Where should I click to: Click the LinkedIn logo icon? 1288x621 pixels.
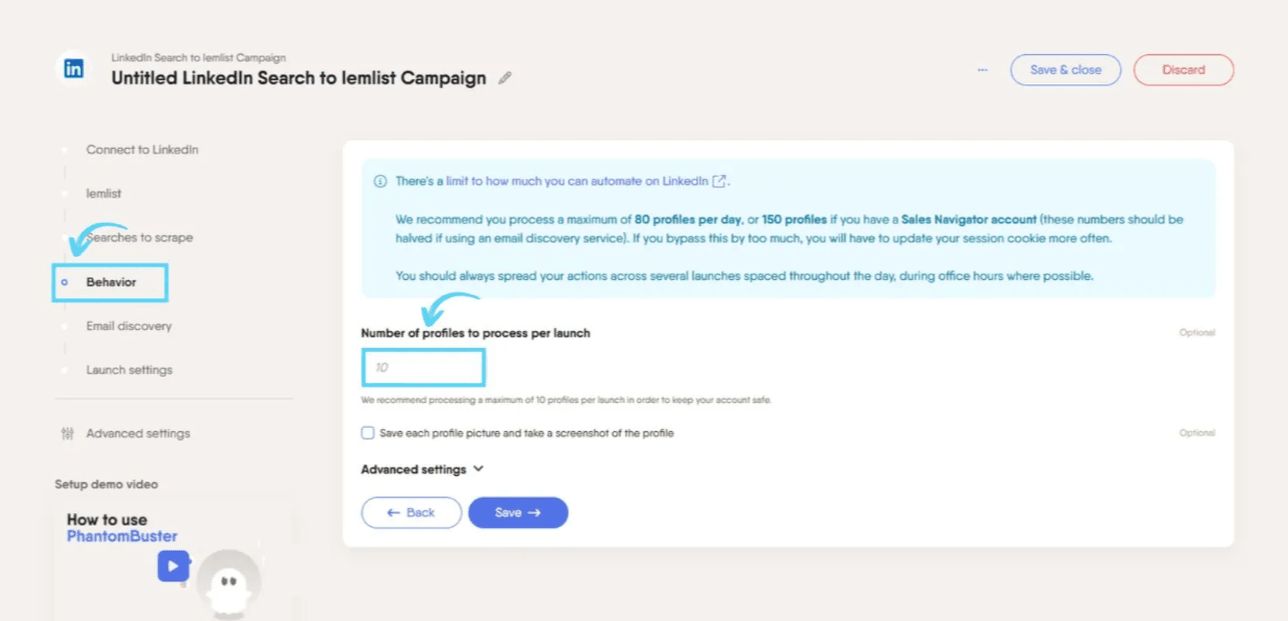point(73,69)
